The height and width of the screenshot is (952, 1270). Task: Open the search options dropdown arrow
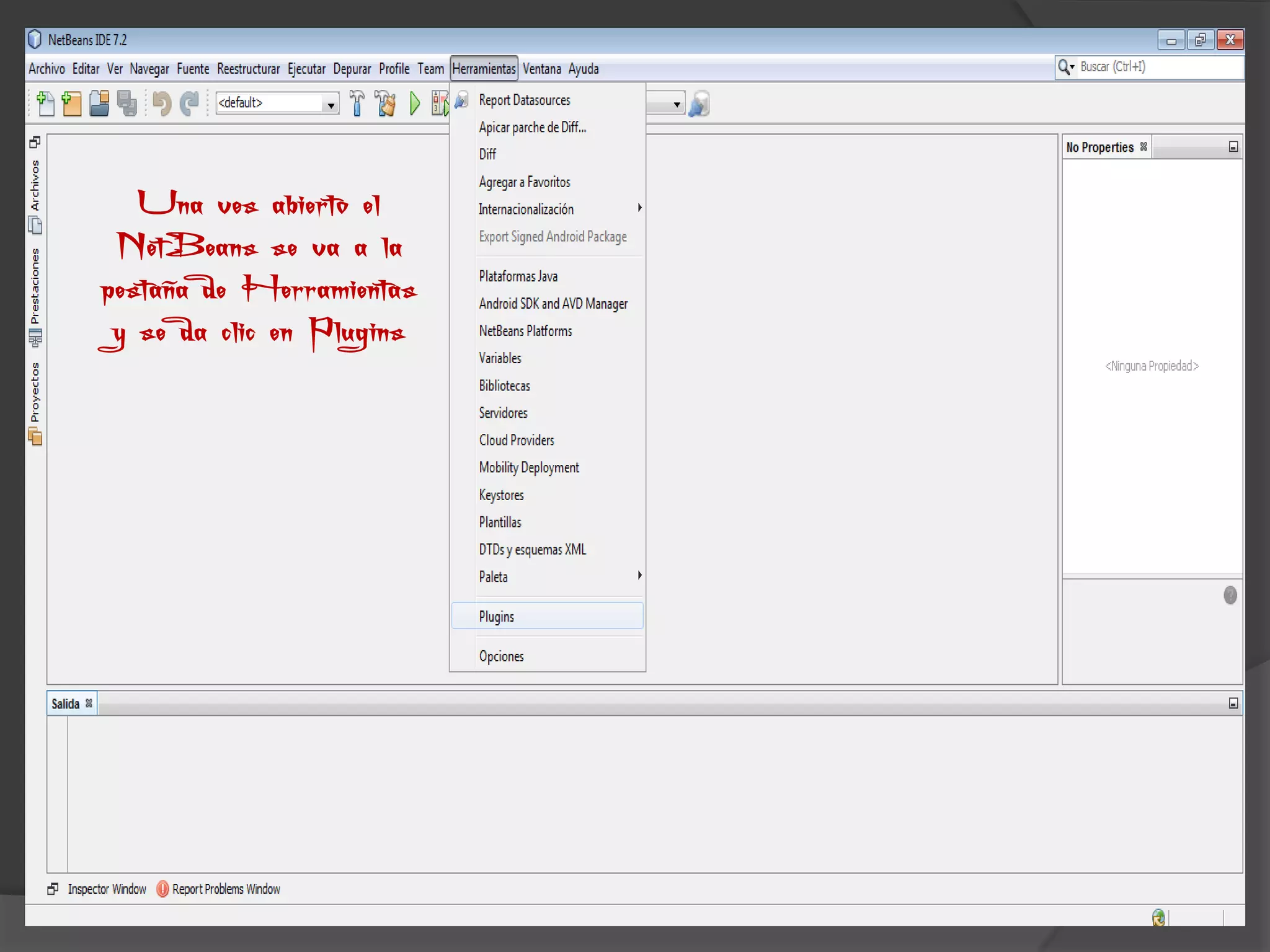click(x=1072, y=67)
